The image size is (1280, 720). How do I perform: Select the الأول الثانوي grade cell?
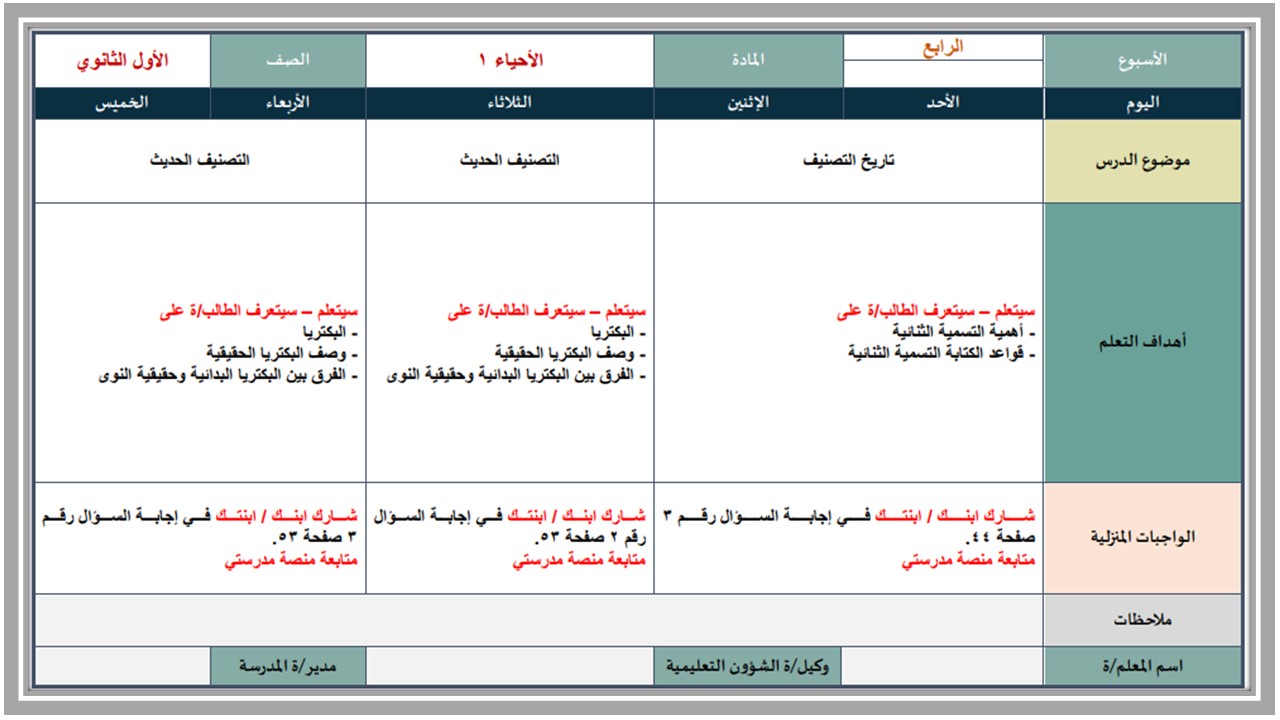tap(123, 61)
